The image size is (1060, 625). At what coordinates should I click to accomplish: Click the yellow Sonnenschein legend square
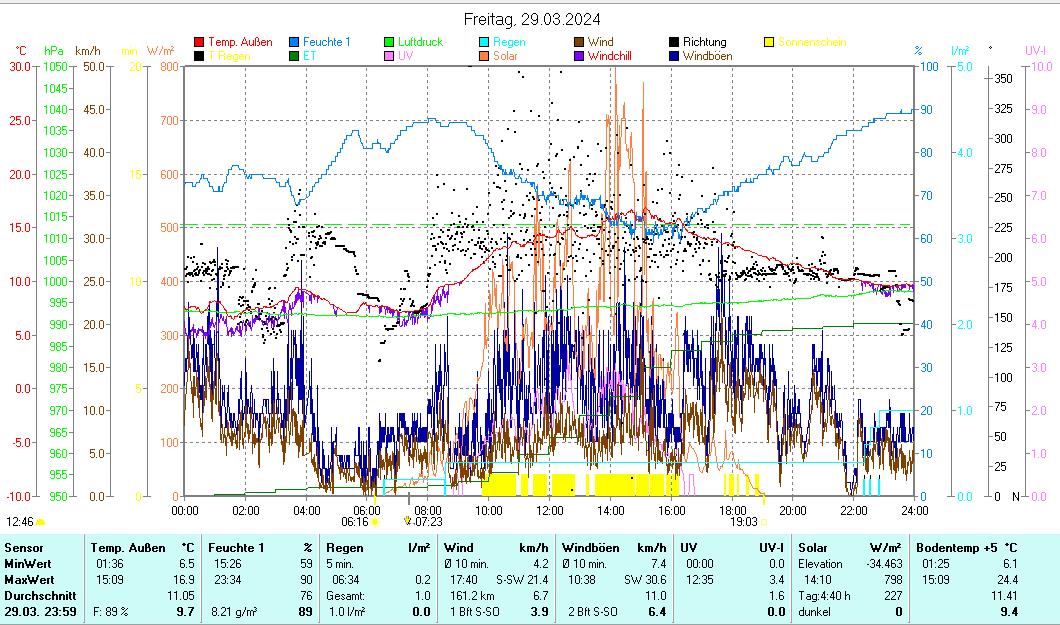(769, 42)
